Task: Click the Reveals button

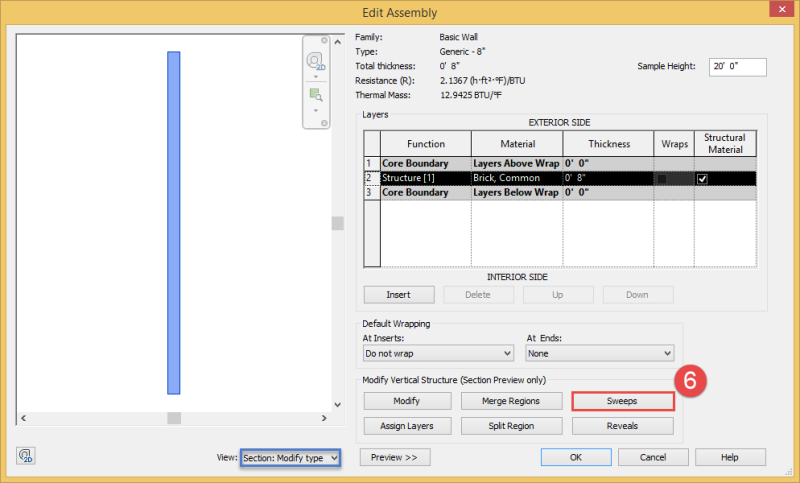Action: [622, 426]
